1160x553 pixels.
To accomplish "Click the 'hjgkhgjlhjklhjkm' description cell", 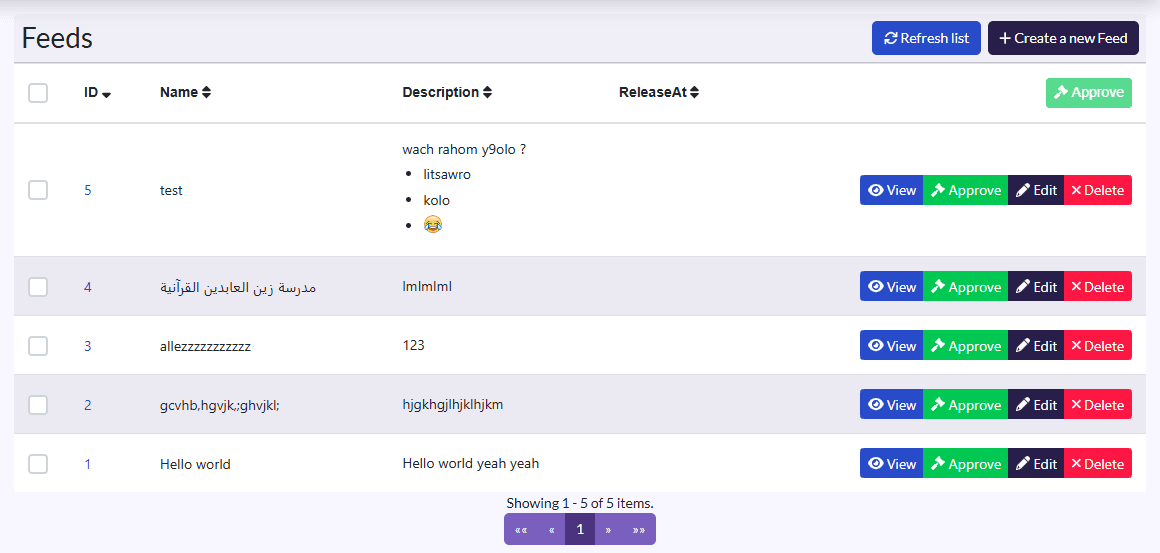I will [453, 404].
